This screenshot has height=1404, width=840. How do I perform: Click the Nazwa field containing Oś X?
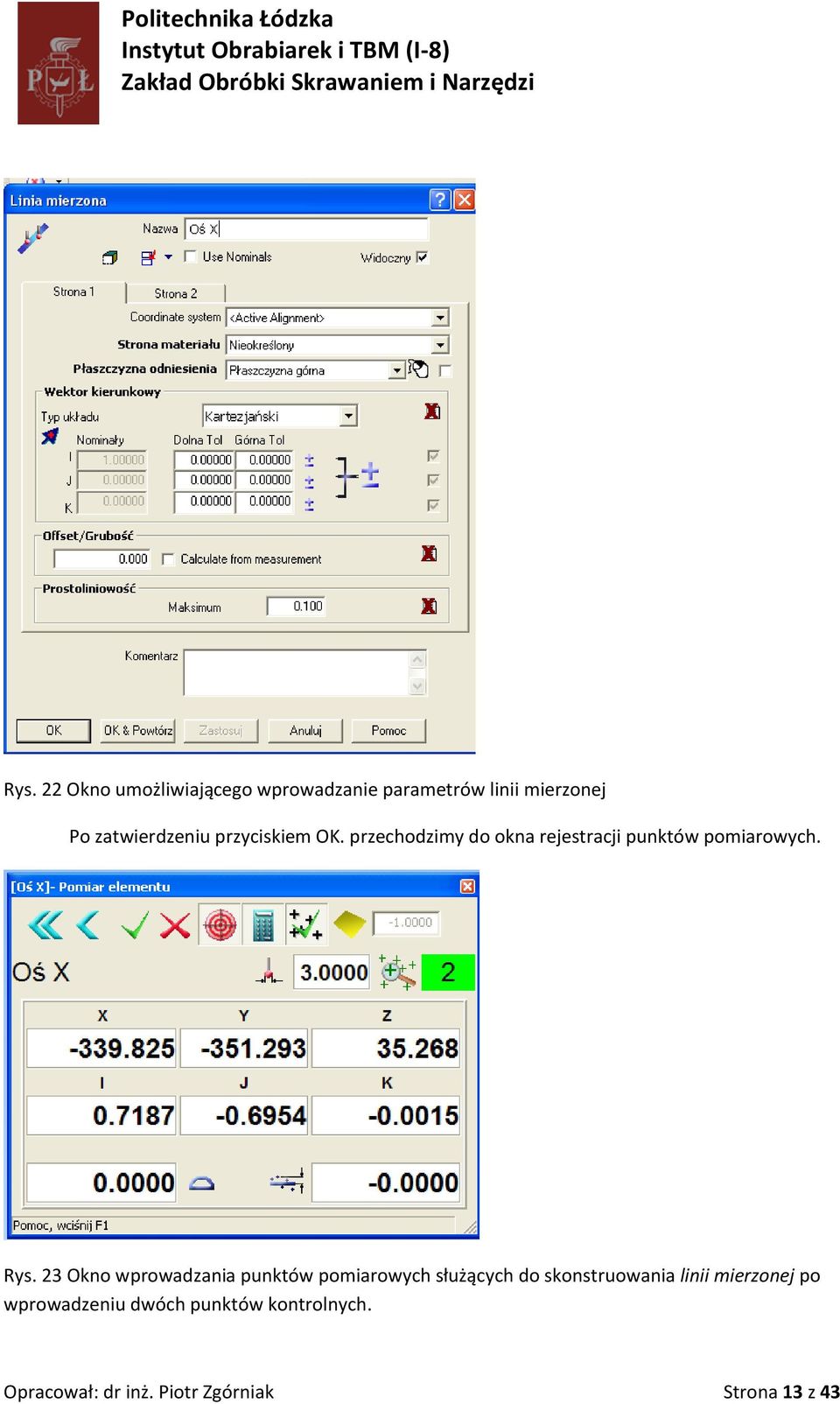pos(306,228)
